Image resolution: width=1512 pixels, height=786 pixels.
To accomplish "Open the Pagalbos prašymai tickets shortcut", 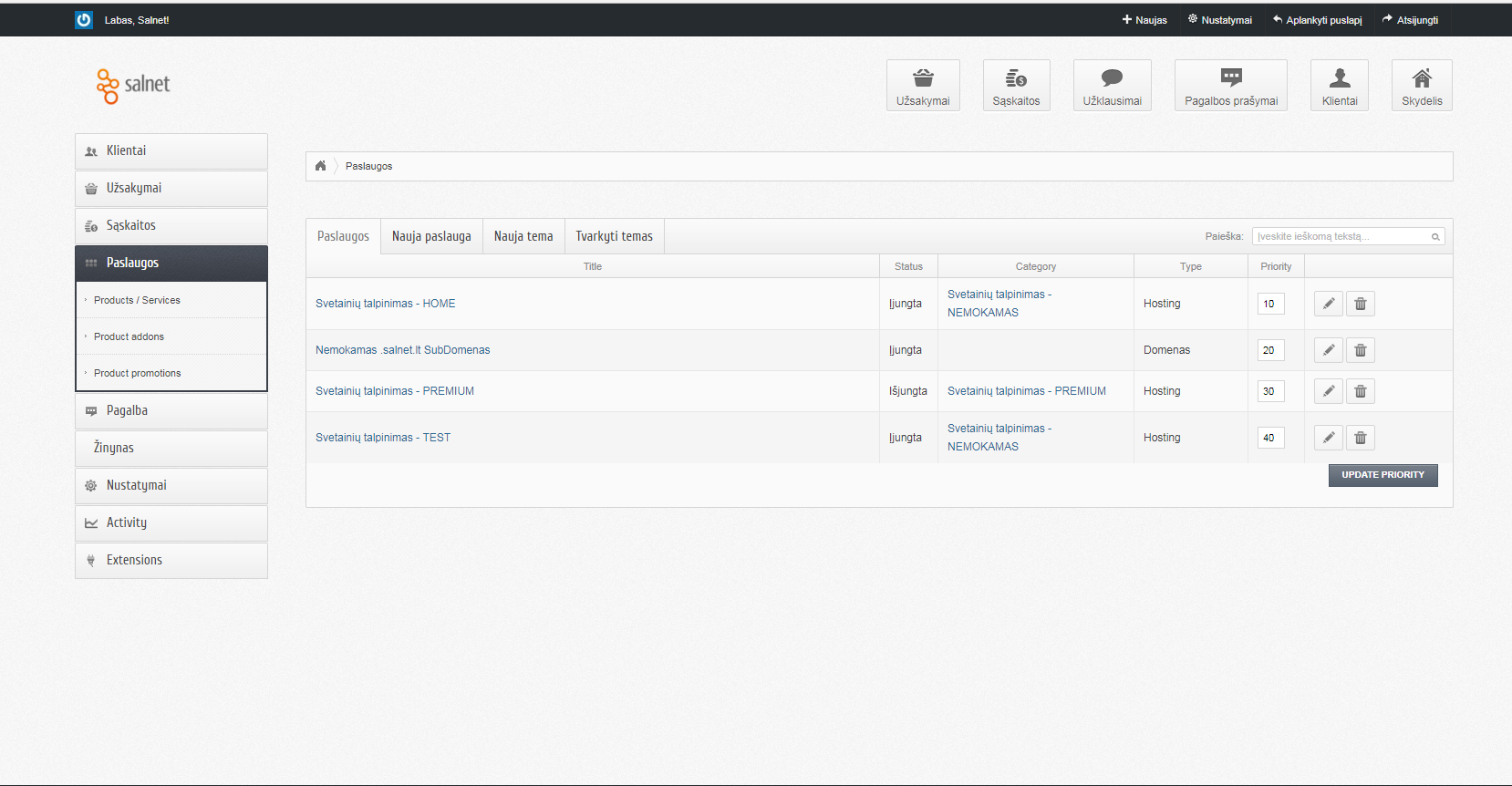I will [1231, 86].
